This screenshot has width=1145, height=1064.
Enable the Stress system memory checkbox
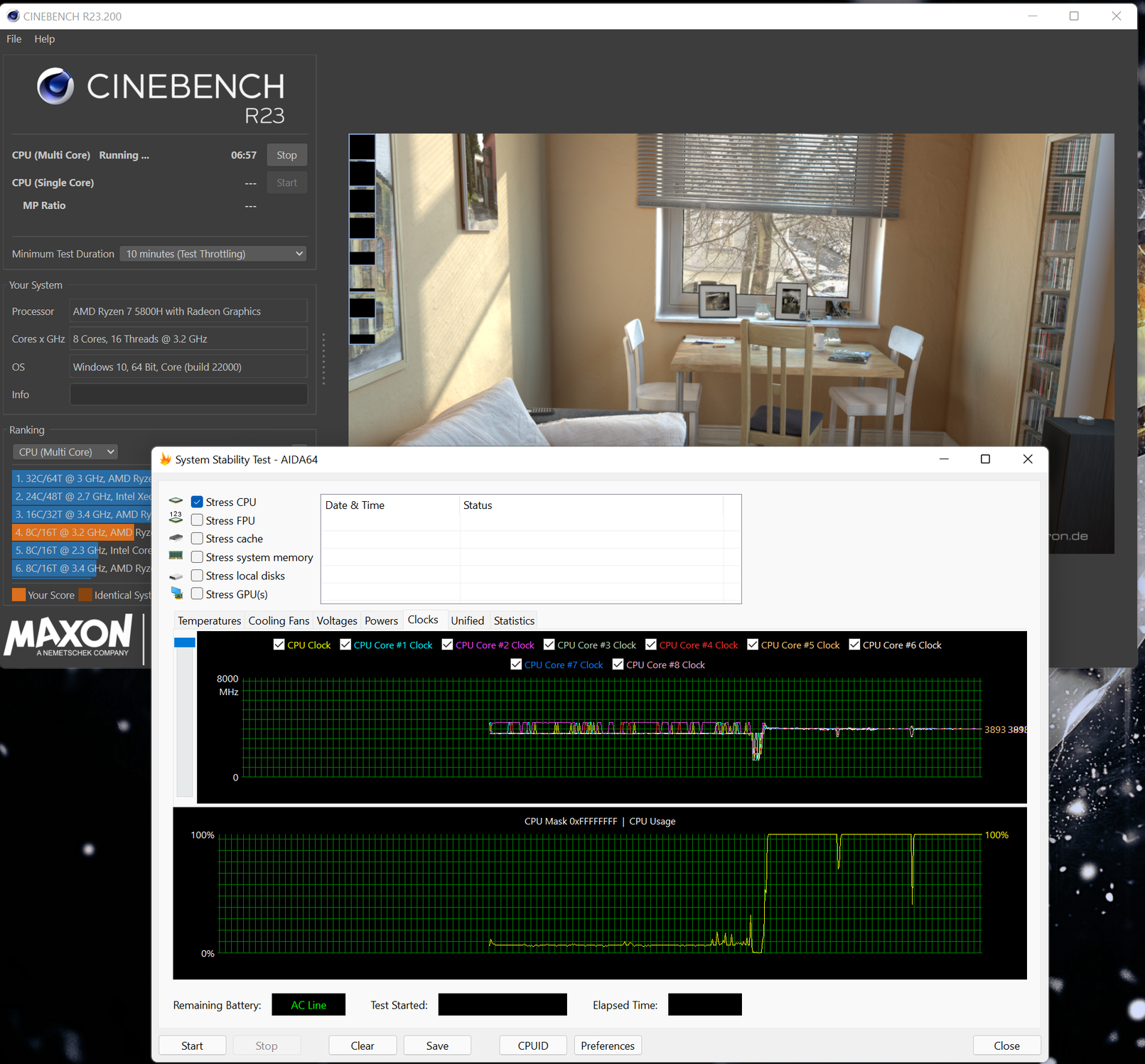[x=197, y=557]
